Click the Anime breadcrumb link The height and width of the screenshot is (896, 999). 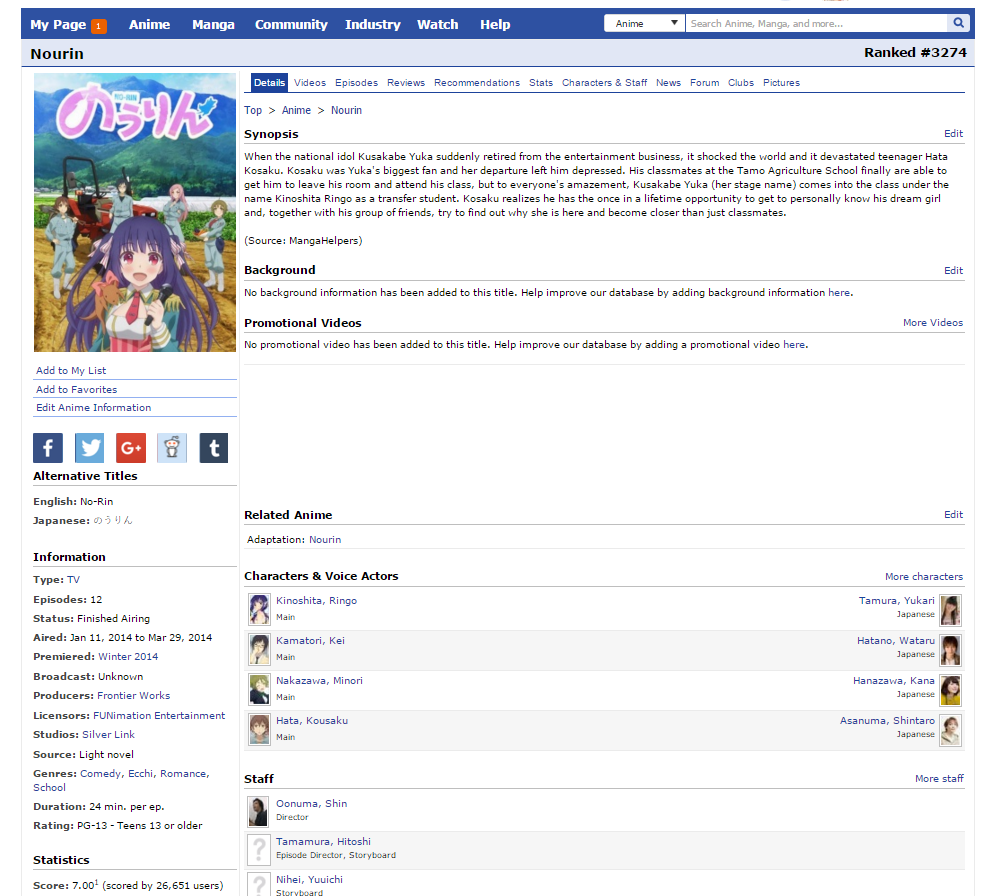coord(296,110)
